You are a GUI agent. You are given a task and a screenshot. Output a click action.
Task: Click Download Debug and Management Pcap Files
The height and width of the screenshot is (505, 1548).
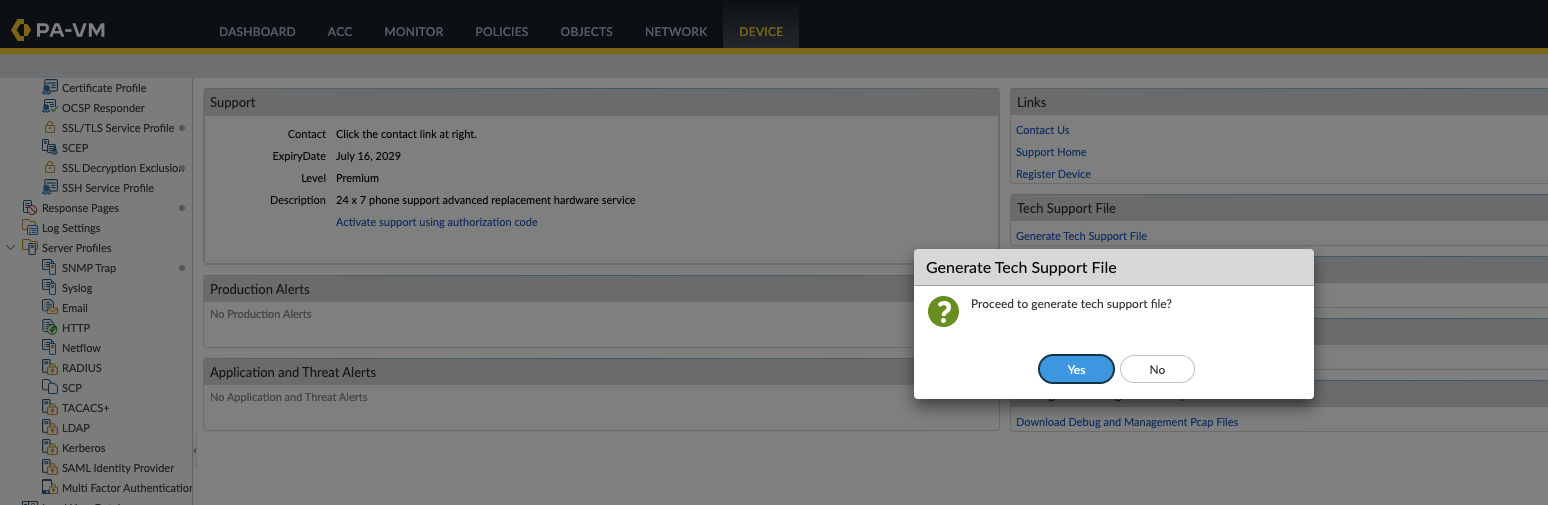tap(1127, 422)
